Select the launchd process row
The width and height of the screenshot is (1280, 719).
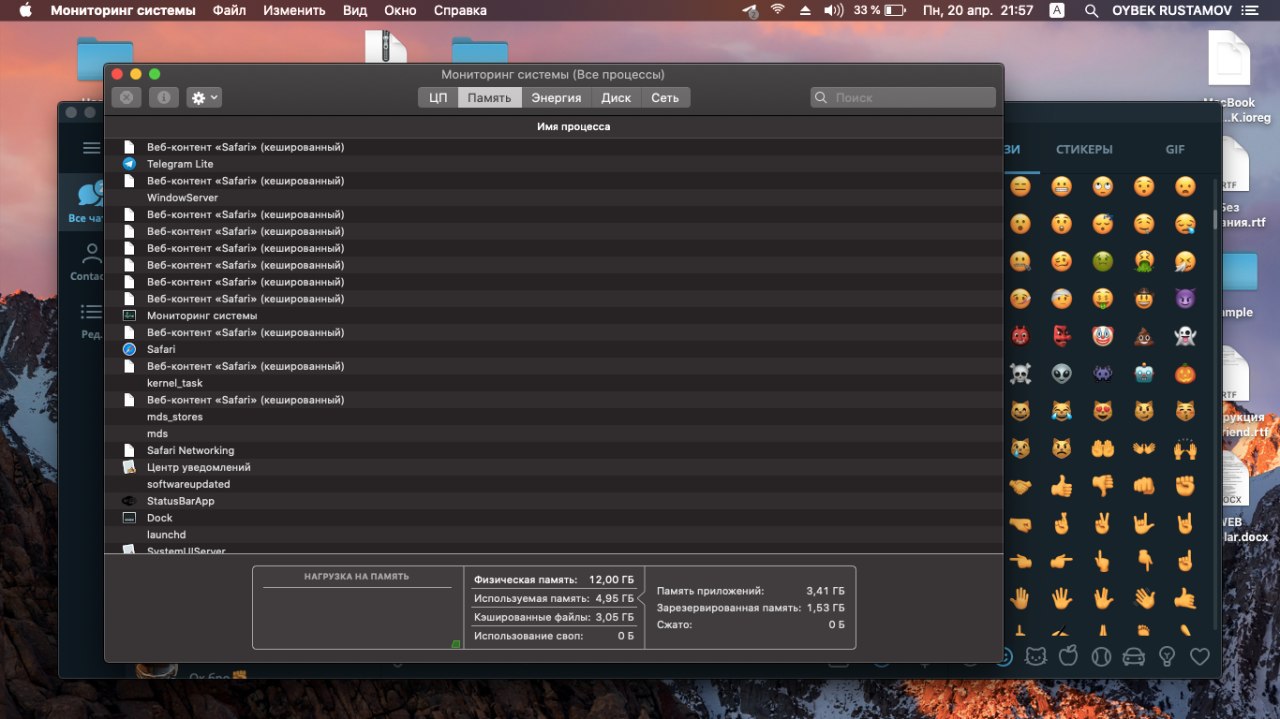(554, 535)
